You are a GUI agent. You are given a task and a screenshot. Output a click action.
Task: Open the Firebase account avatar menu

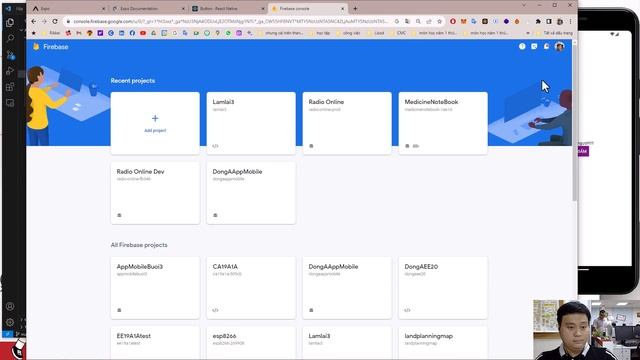tap(560, 47)
